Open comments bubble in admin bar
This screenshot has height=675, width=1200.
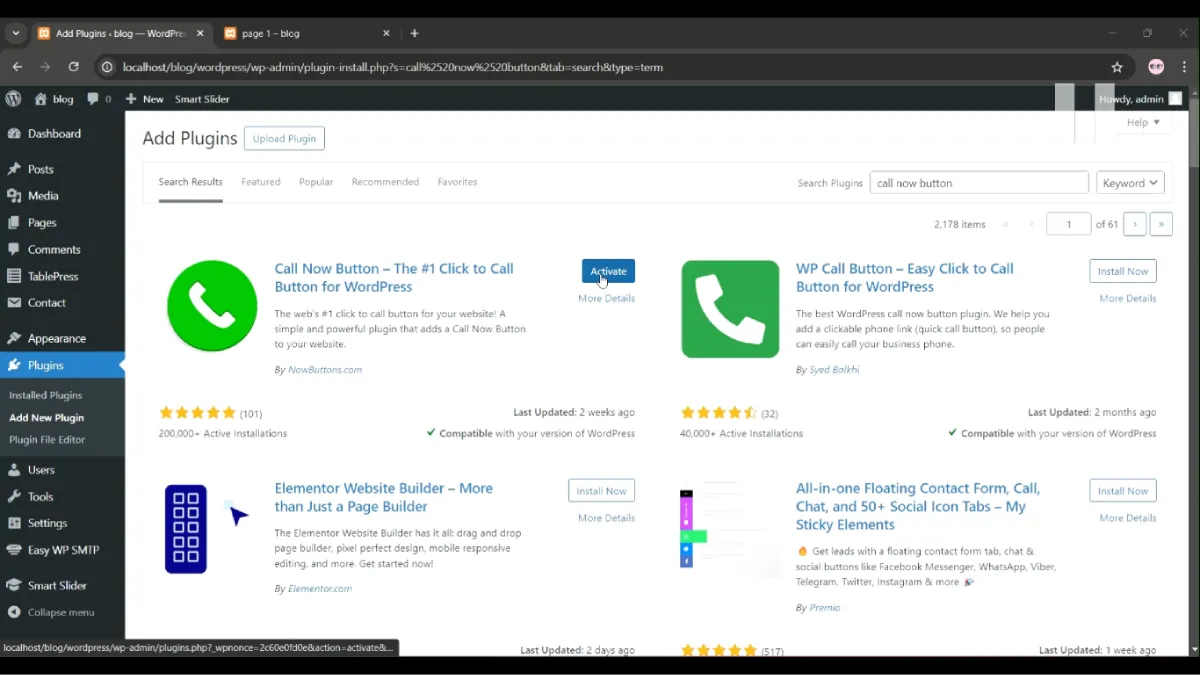(x=99, y=99)
